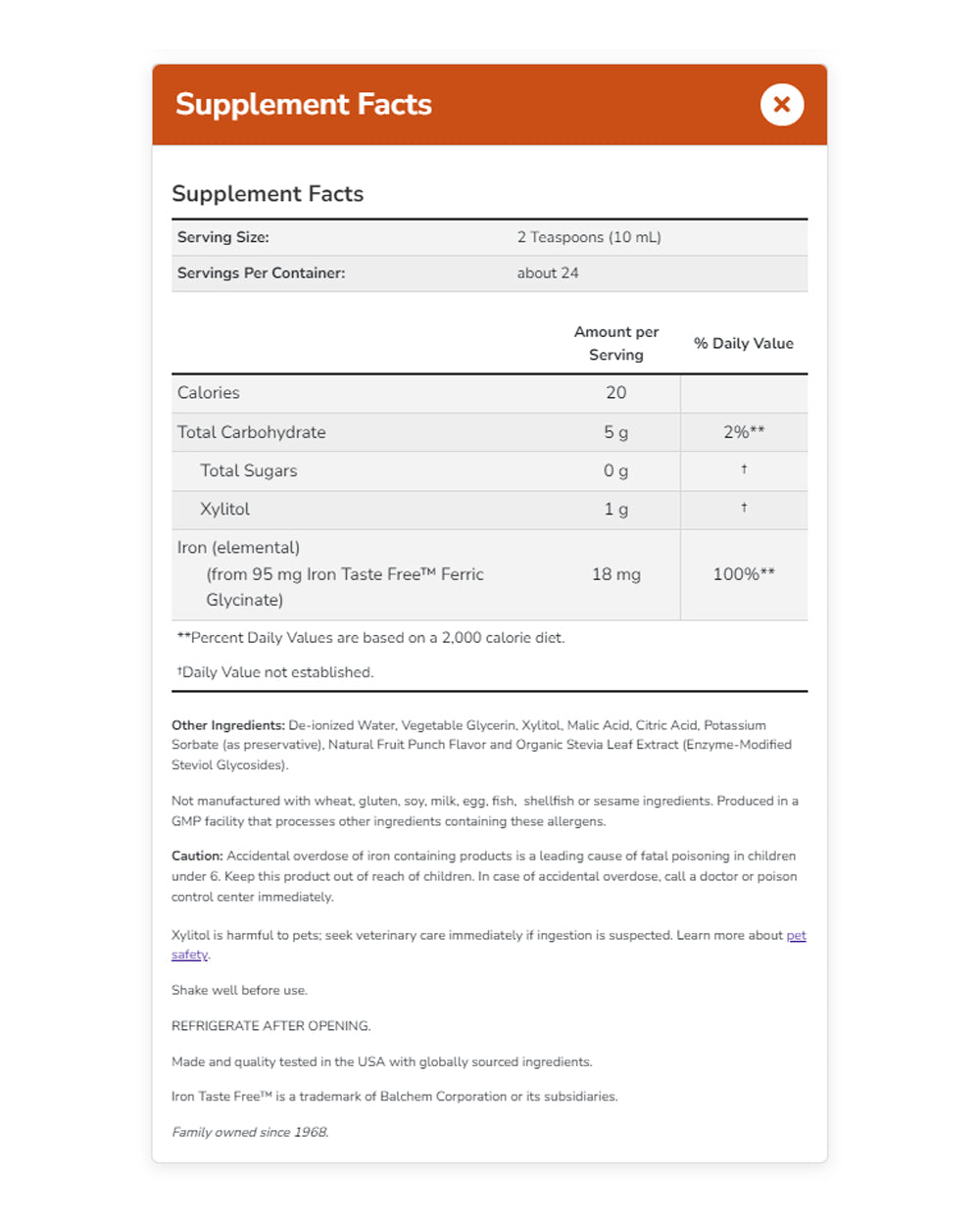The height and width of the screenshot is (1226, 980).
Task: Click the orange Supplement Facts header title
Action: click(x=304, y=105)
